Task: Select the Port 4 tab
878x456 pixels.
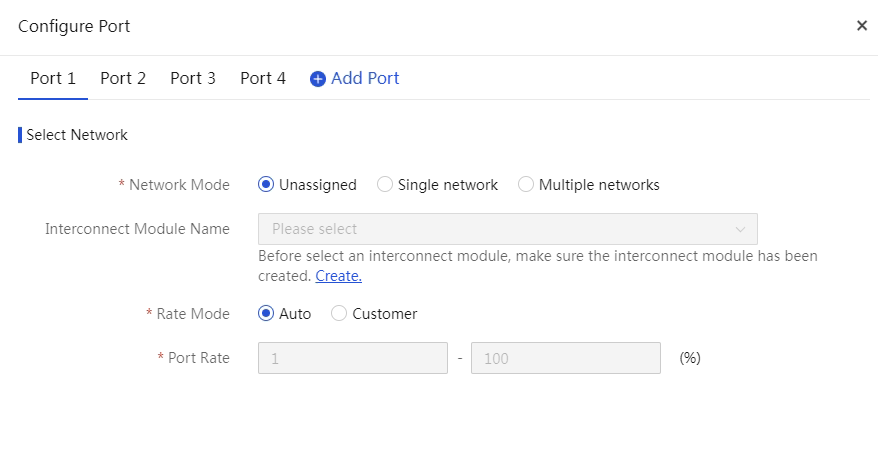Action: (263, 78)
